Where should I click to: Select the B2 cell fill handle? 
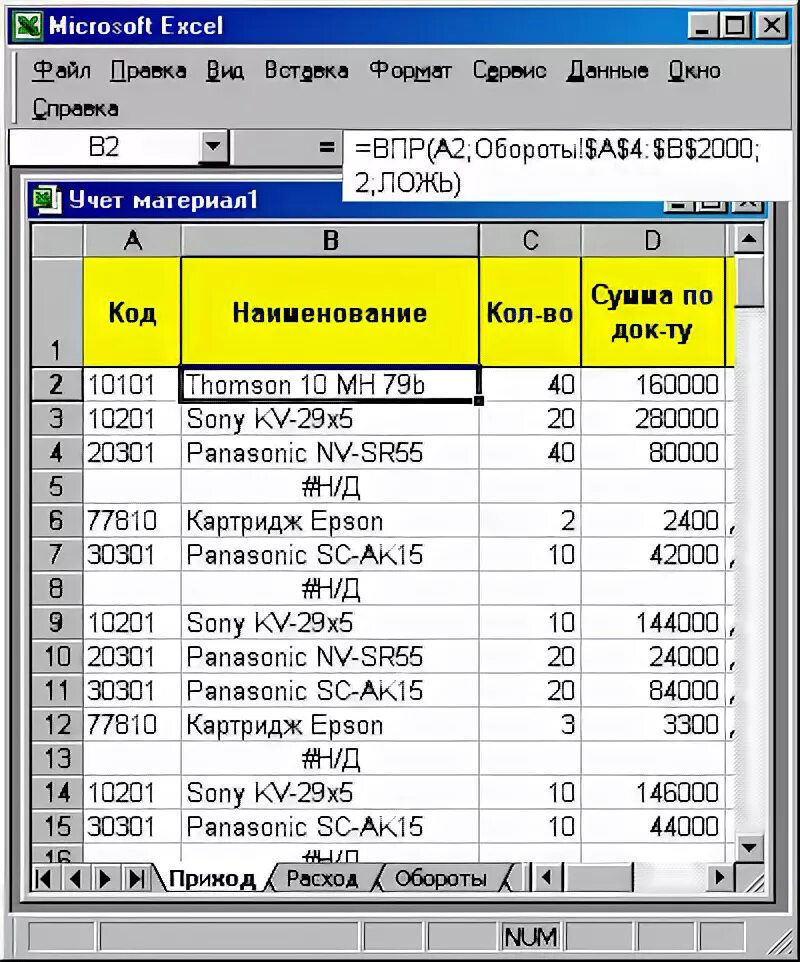click(x=479, y=401)
